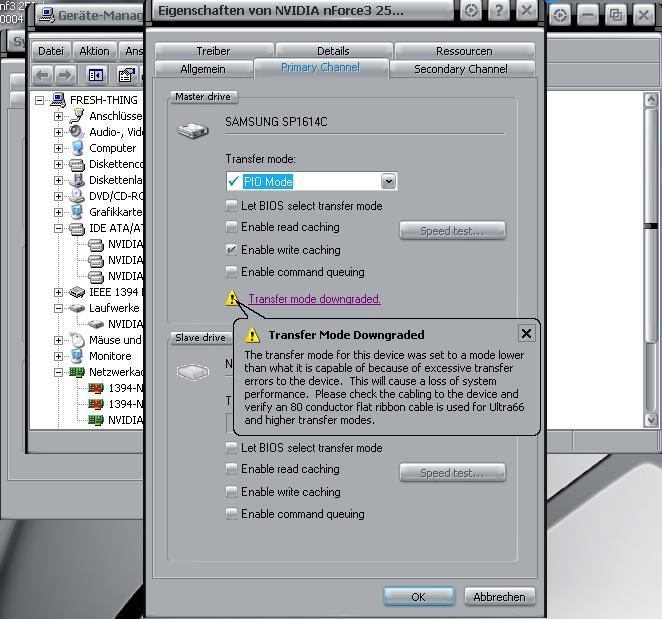662x619 pixels.
Task: Select DVD/CD-ROM drive icon in tree
Action: (77, 196)
